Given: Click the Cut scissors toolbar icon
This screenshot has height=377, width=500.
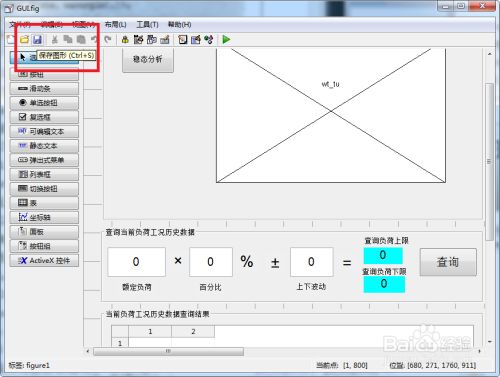Looking at the screenshot, I should [x=55, y=40].
